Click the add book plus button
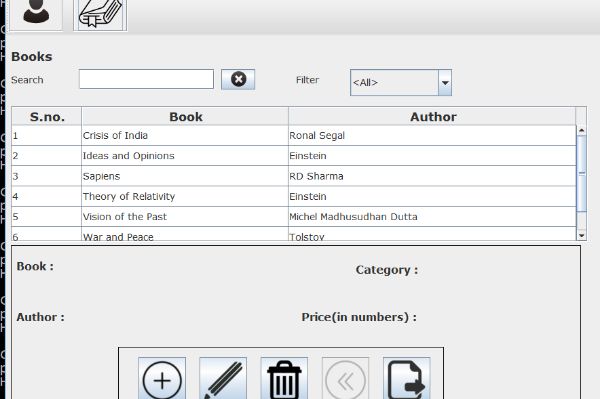600x399 pixels. [x=162, y=378]
